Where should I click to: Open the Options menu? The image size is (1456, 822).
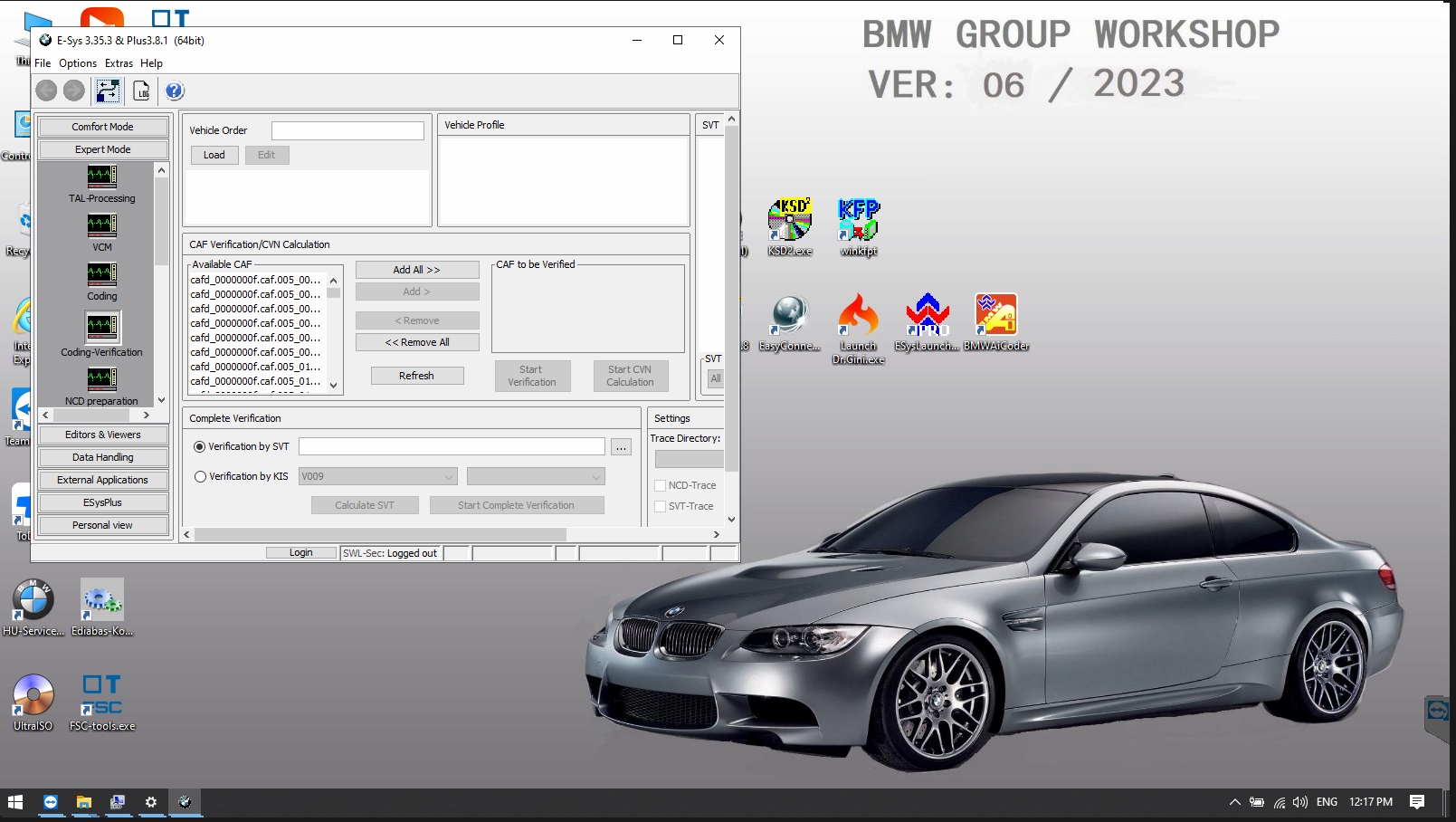coord(78,63)
